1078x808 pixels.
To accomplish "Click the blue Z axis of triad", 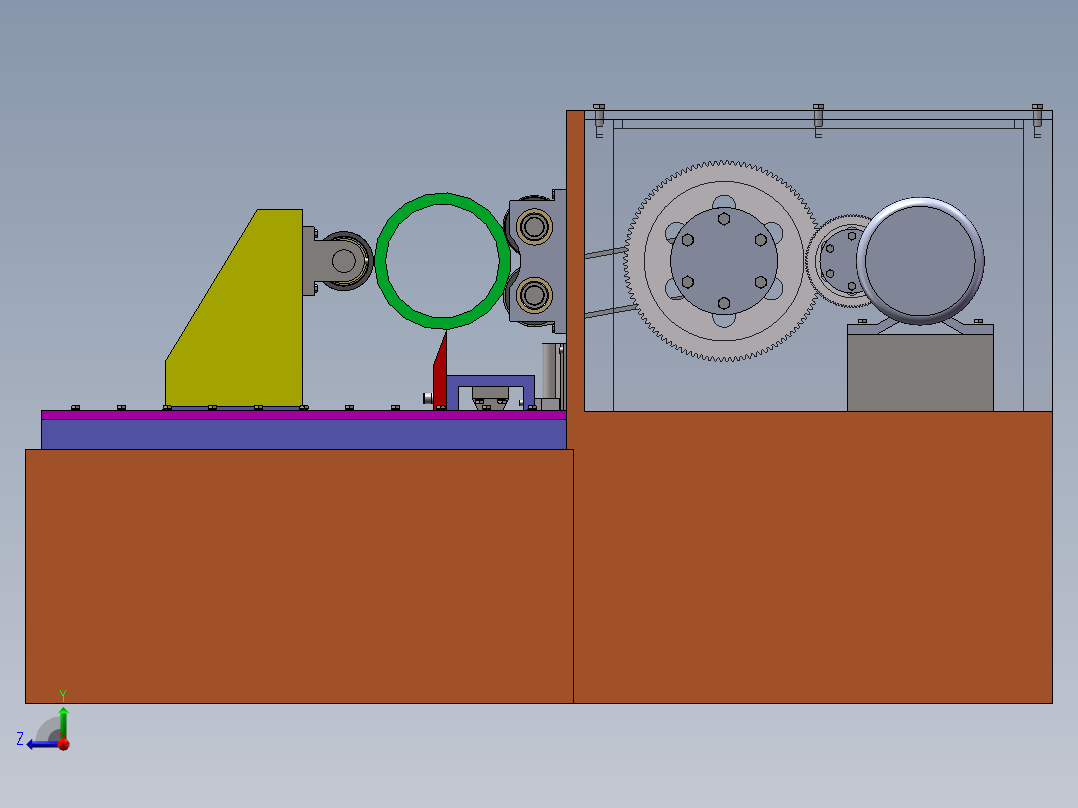I will pyautogui.click(x=43, y=745).
